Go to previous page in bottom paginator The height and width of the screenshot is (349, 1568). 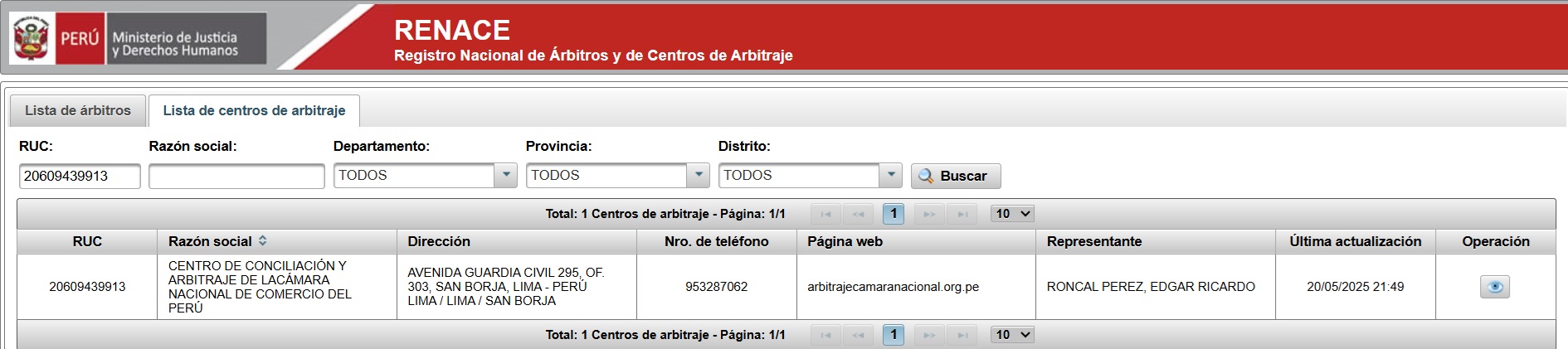point(858,335)
